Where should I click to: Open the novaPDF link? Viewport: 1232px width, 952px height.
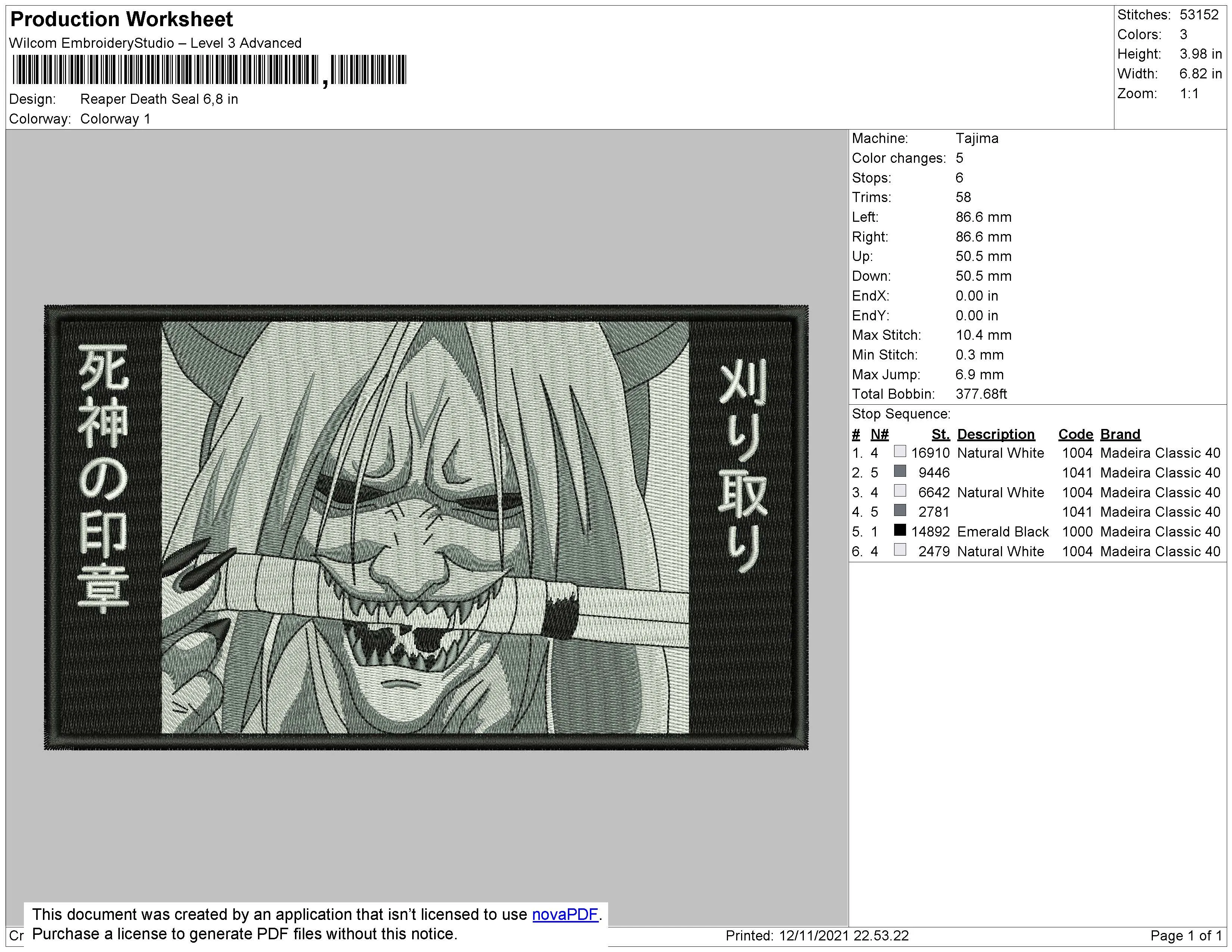[564, 914]
